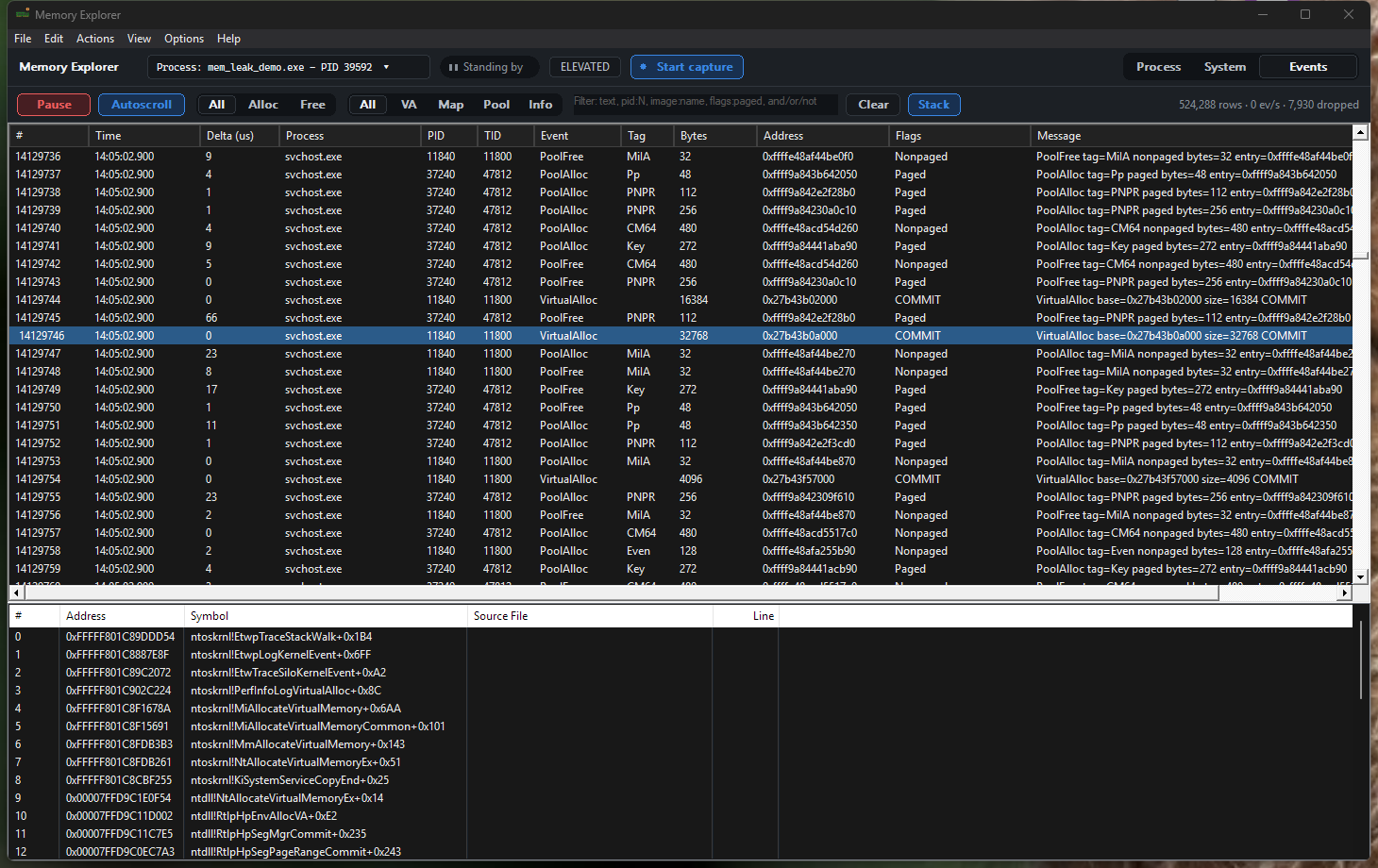This screenshot has width=1378, height=868.
Task: Expand the Process selector dropdown
Action: click(x=289, y=67)
